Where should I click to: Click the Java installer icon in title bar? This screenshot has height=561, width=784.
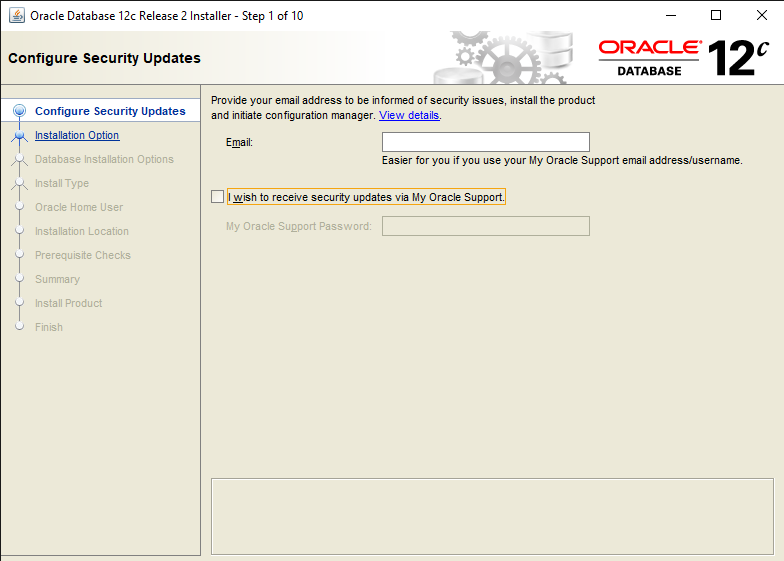pyautogui.click(x=16, y=16)
